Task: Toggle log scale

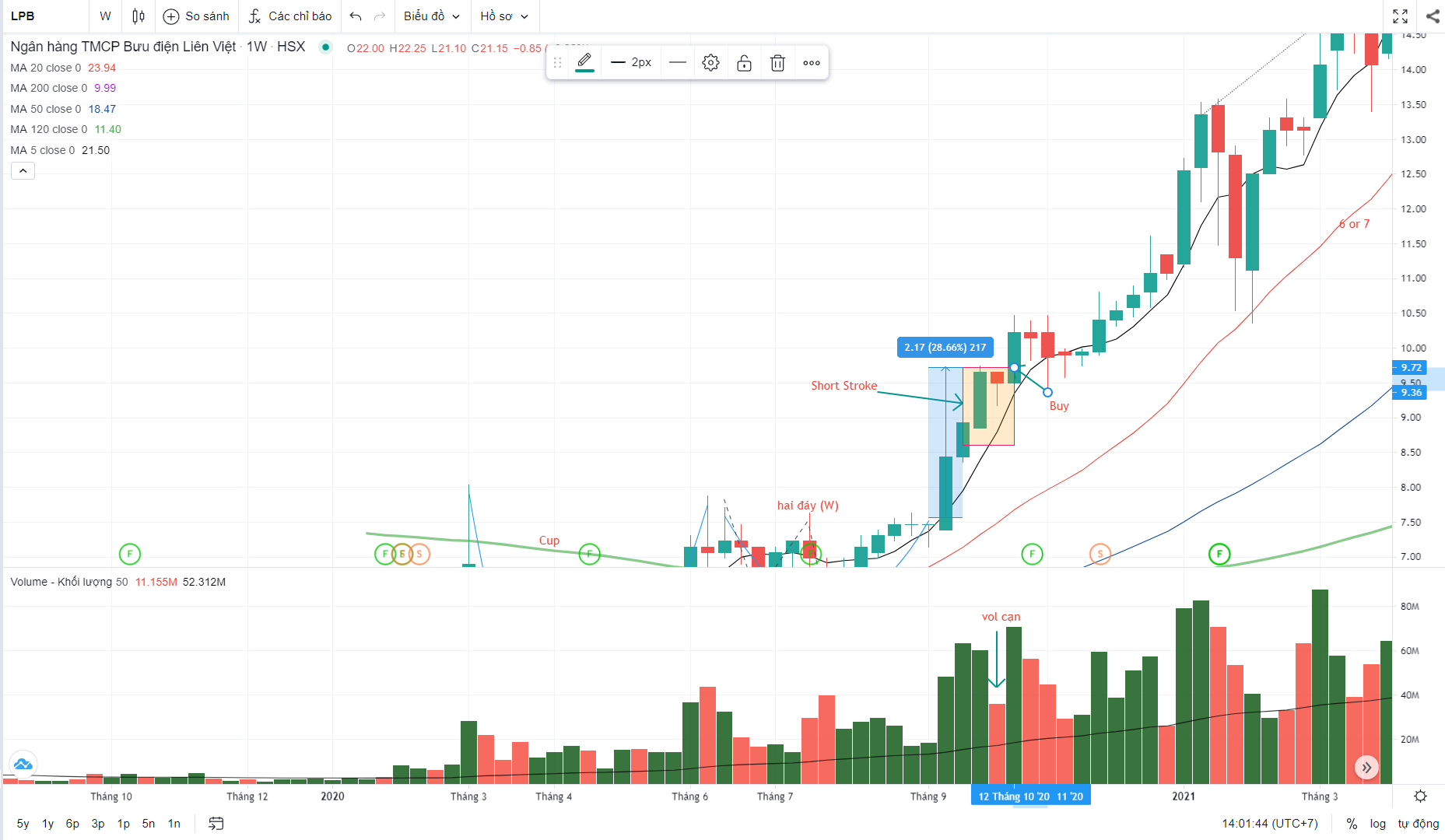Action: 1377,824
